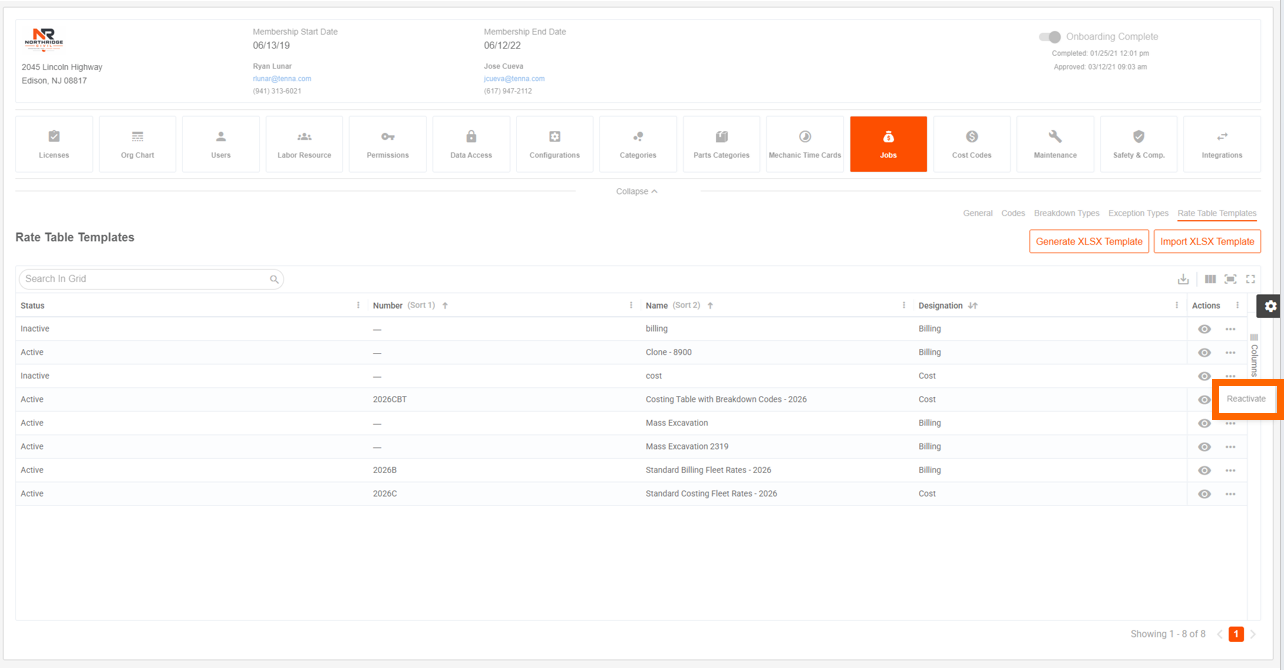Viewport: 1284px width, 670px height.
Task: Select the 2026CBT number cell
Action: pyautogui.click(x=390, y=400)
